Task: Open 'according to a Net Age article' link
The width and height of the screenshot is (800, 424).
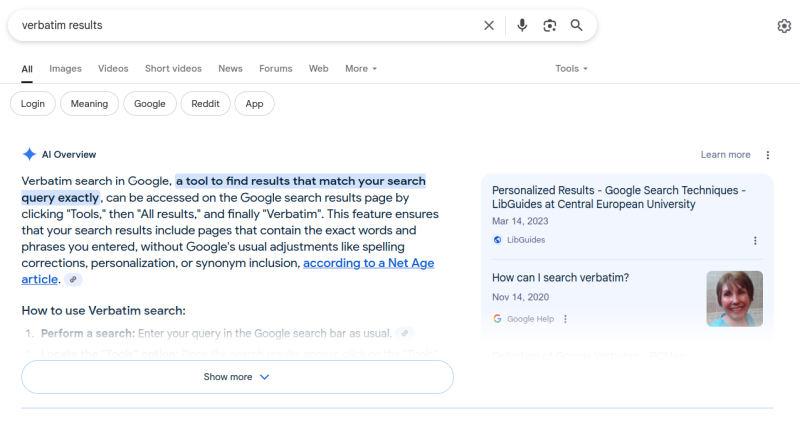Action: 368,263
